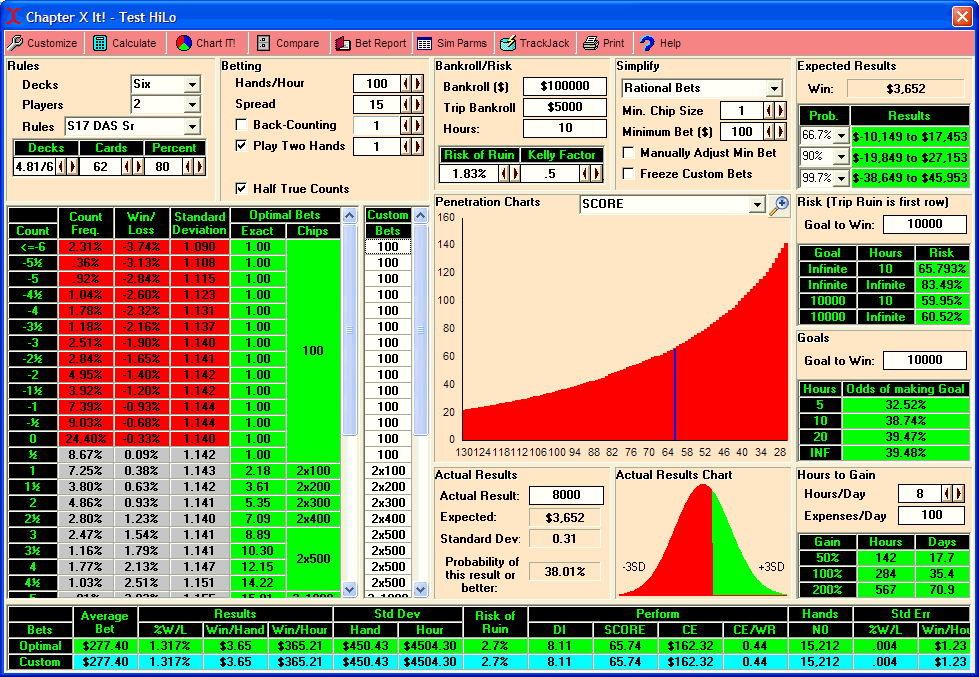Open the Rules dropdown showing S17 DAS Sr

click(192, 126)
